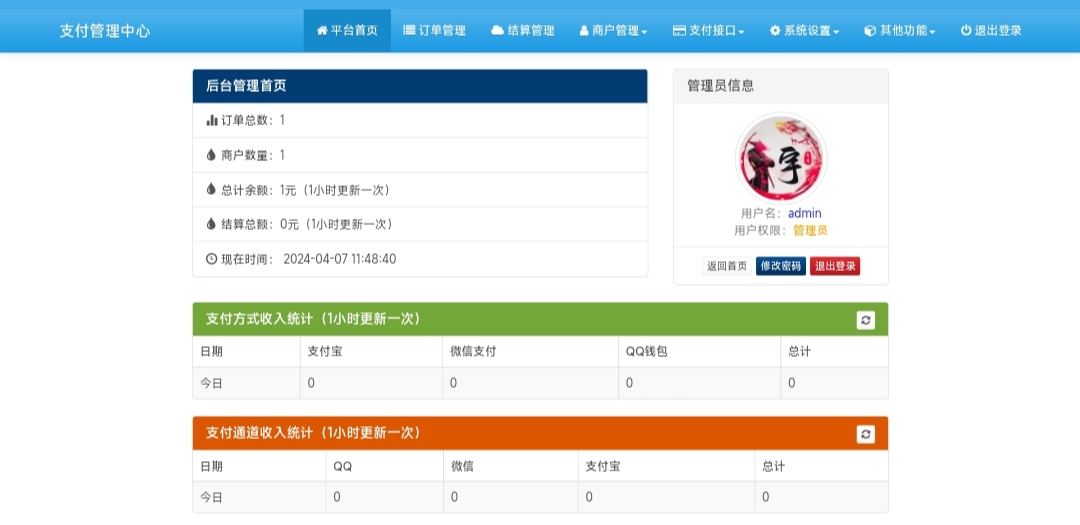Open the 支付接口 dropdown caret
Viewport: 1080px width, 525px height.
point(741,32)
